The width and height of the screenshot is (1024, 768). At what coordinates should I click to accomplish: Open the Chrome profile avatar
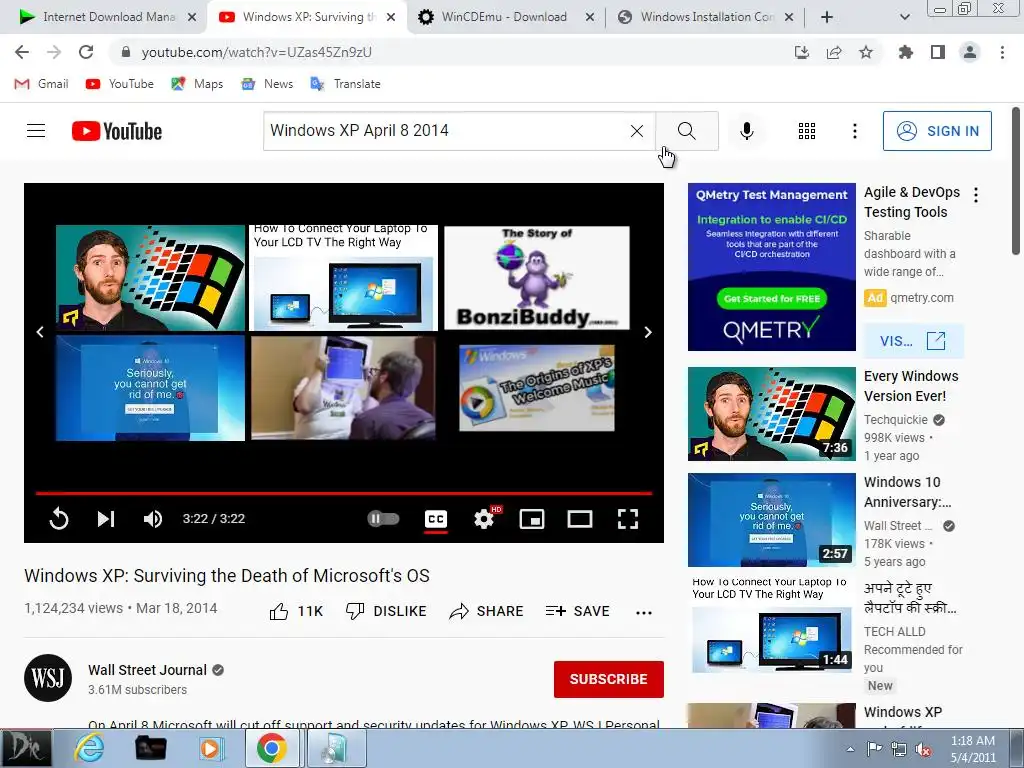point(970,52)
